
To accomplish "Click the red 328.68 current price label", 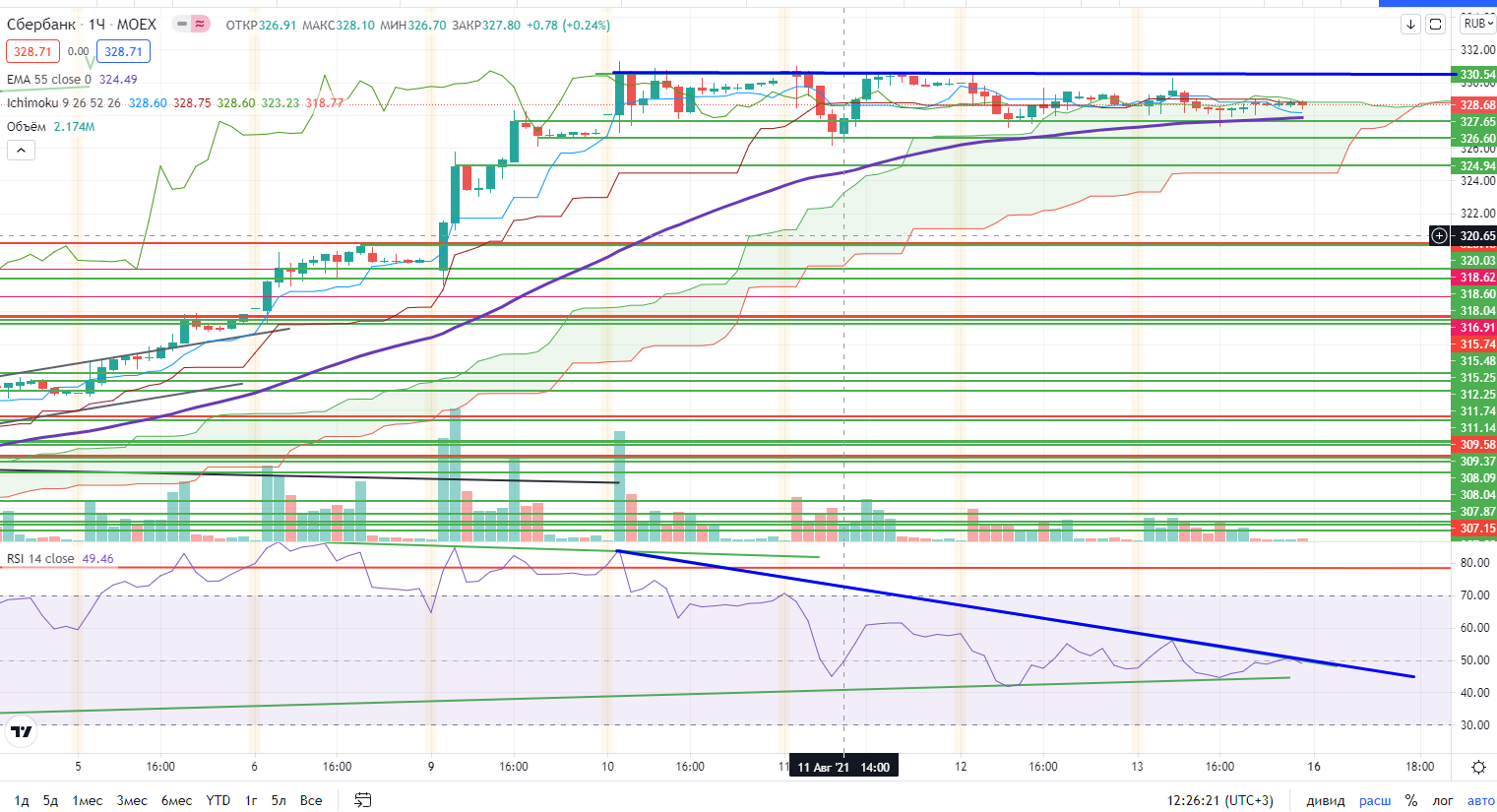I will tap(1476, 105).
